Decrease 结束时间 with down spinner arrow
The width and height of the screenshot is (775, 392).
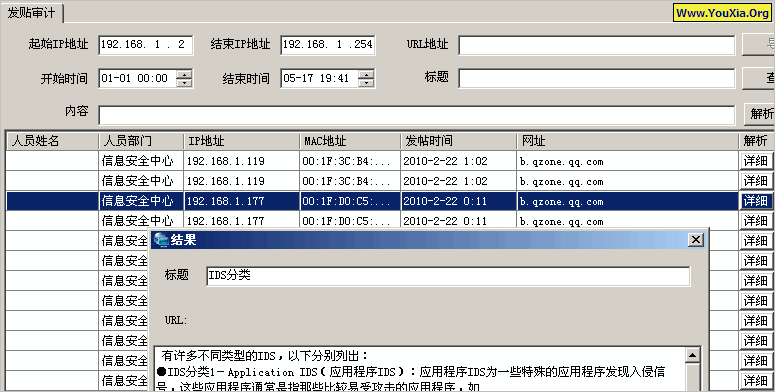[366, 83]
